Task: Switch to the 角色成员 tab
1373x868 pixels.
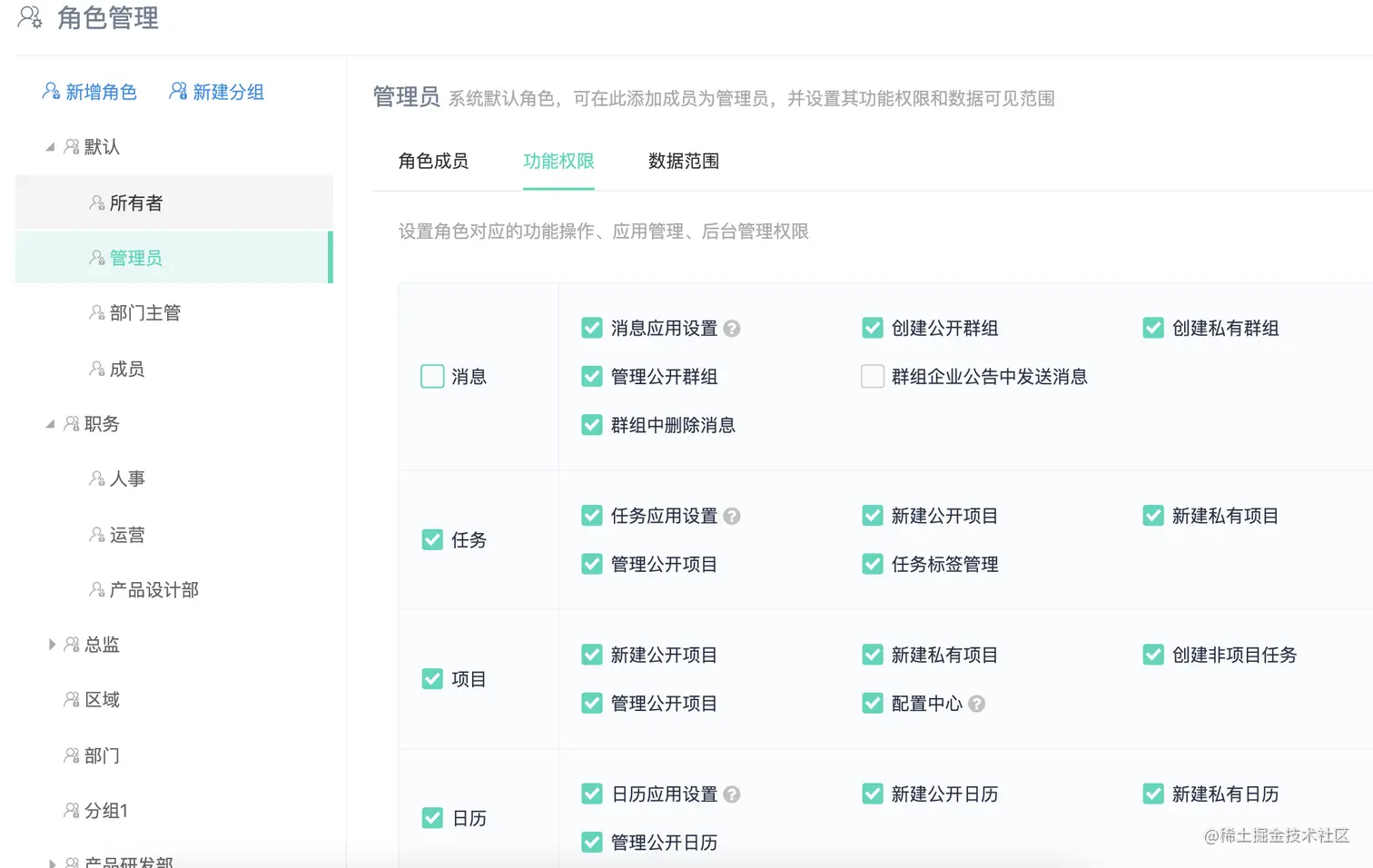Action: pos(433,162)
